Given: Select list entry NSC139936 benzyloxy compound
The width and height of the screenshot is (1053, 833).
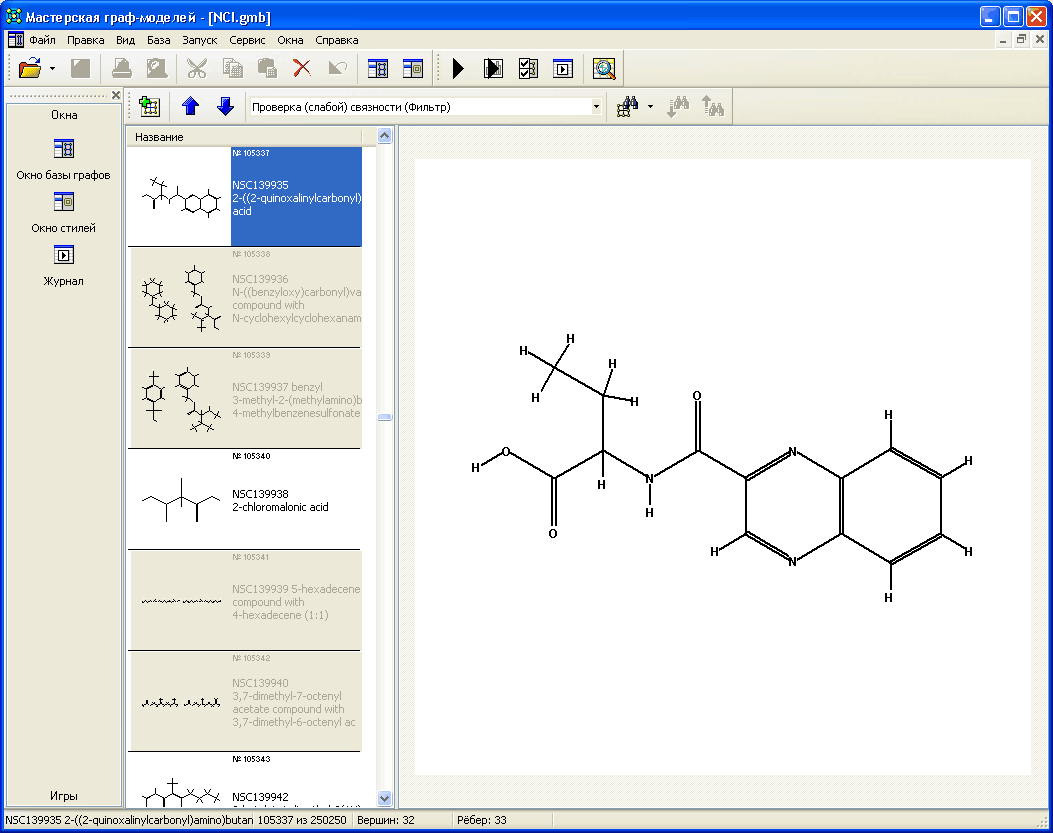Looking at the screenshot, I should coord(245,298).
